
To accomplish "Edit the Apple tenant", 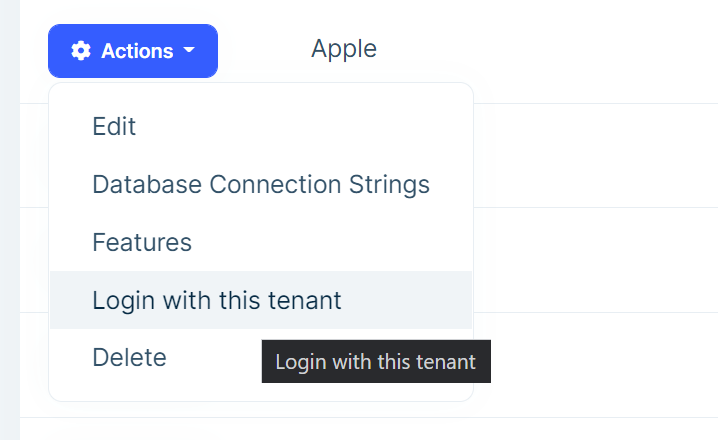I will click(x=114, y=127).
